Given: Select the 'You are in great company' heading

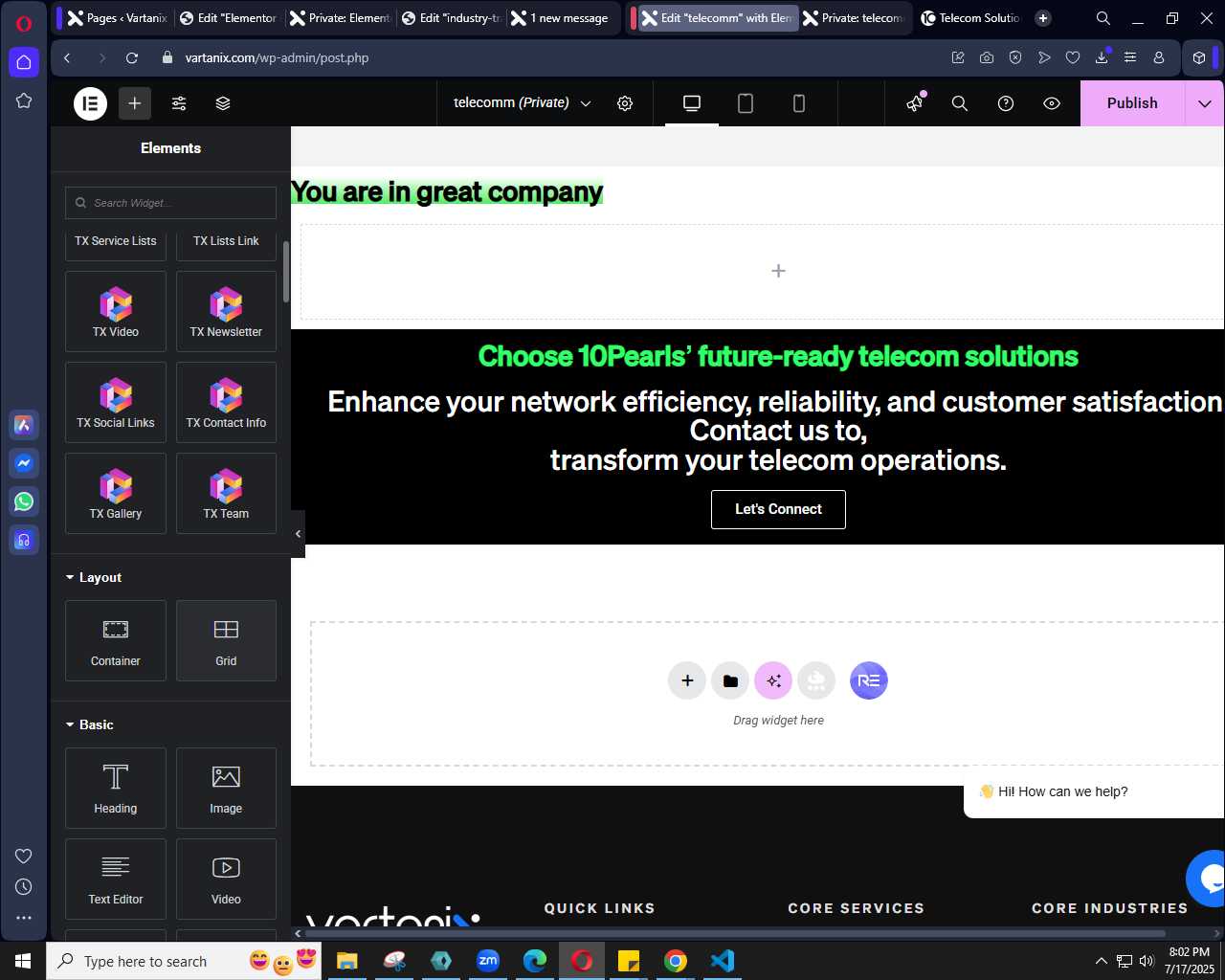Looking at the screenshot, I should tap(447, 192).
